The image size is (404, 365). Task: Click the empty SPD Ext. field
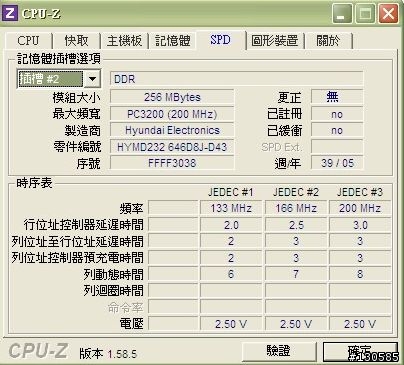(x=337, y=147)
